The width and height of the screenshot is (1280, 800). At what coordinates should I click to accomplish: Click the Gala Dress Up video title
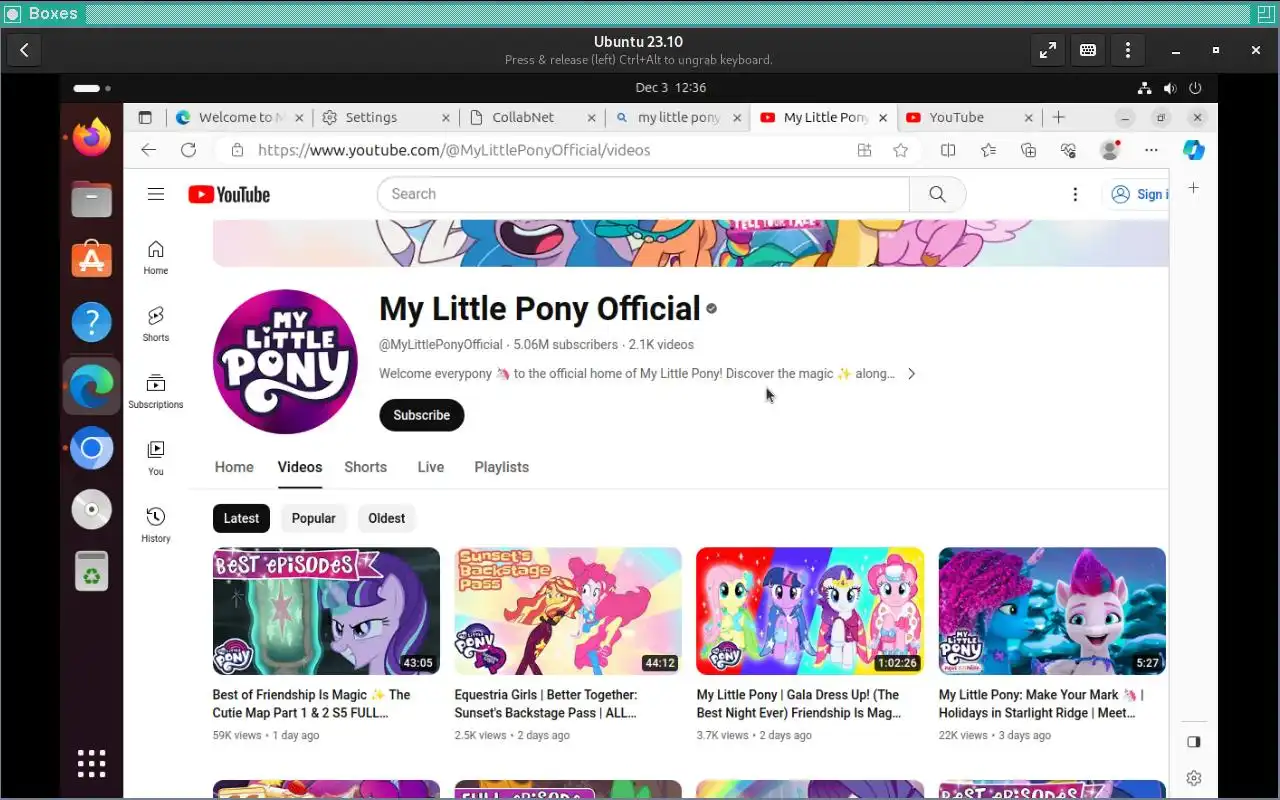coord(798,704)
